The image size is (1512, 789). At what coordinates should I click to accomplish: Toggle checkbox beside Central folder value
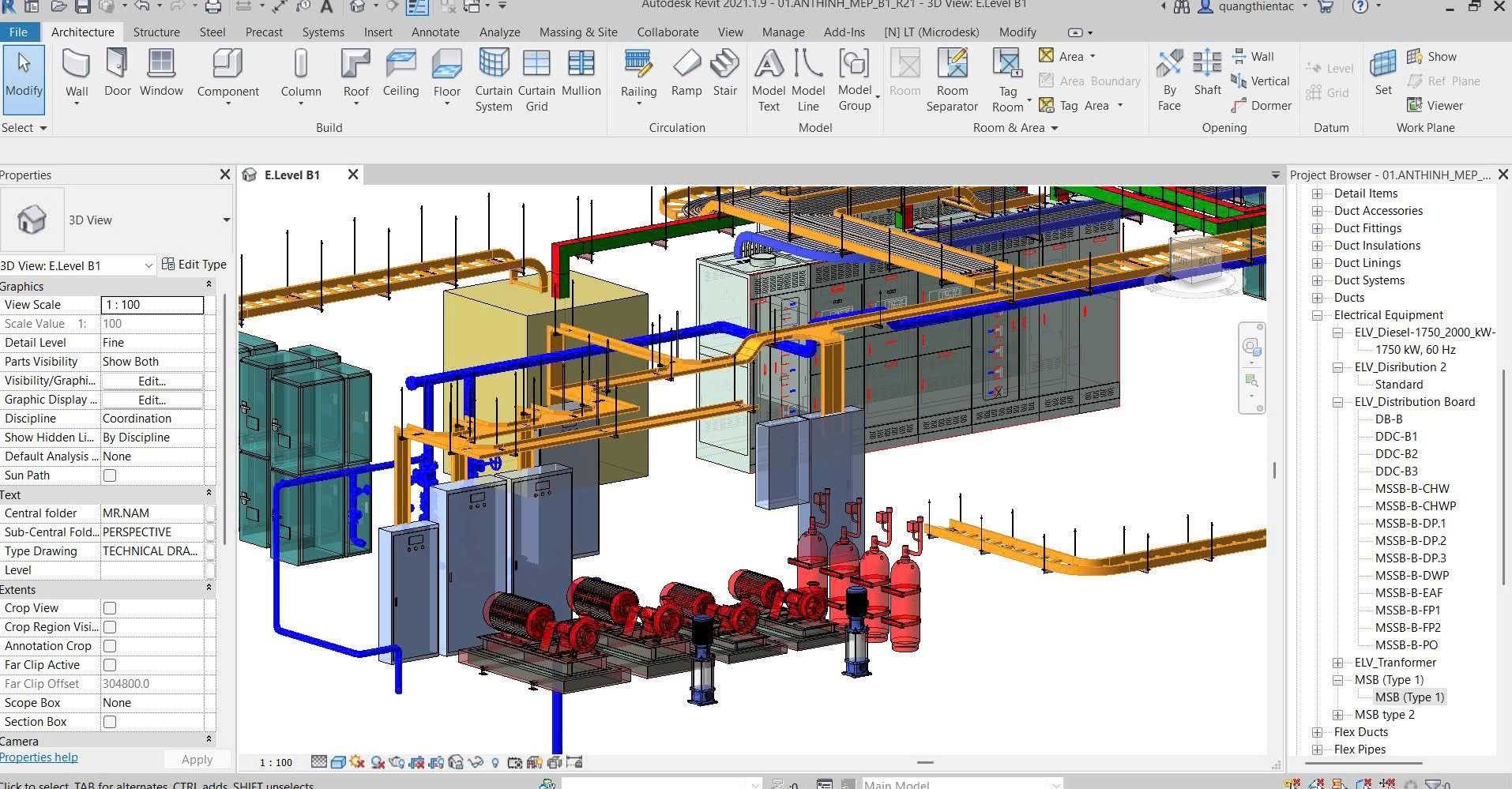210,513
